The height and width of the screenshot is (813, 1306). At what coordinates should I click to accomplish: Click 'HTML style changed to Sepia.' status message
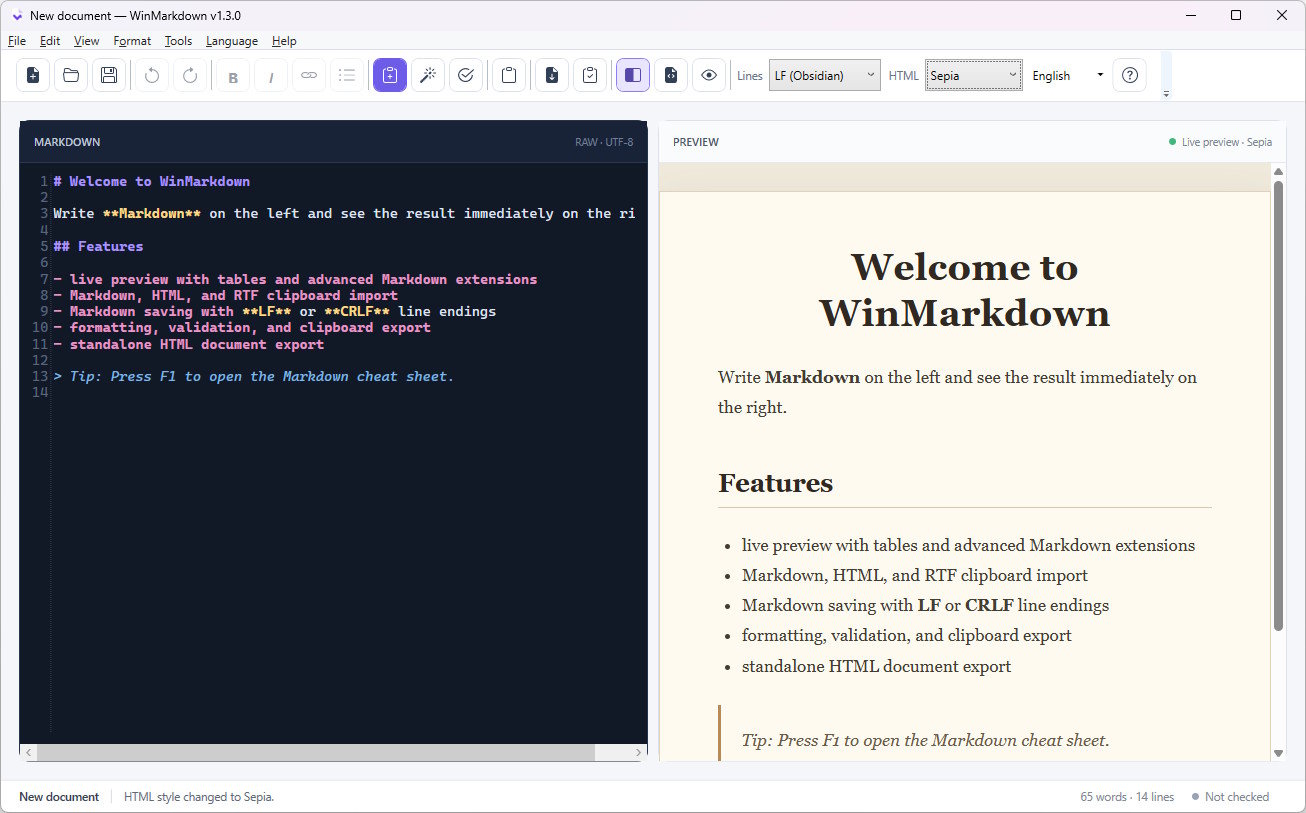point(199,797)
